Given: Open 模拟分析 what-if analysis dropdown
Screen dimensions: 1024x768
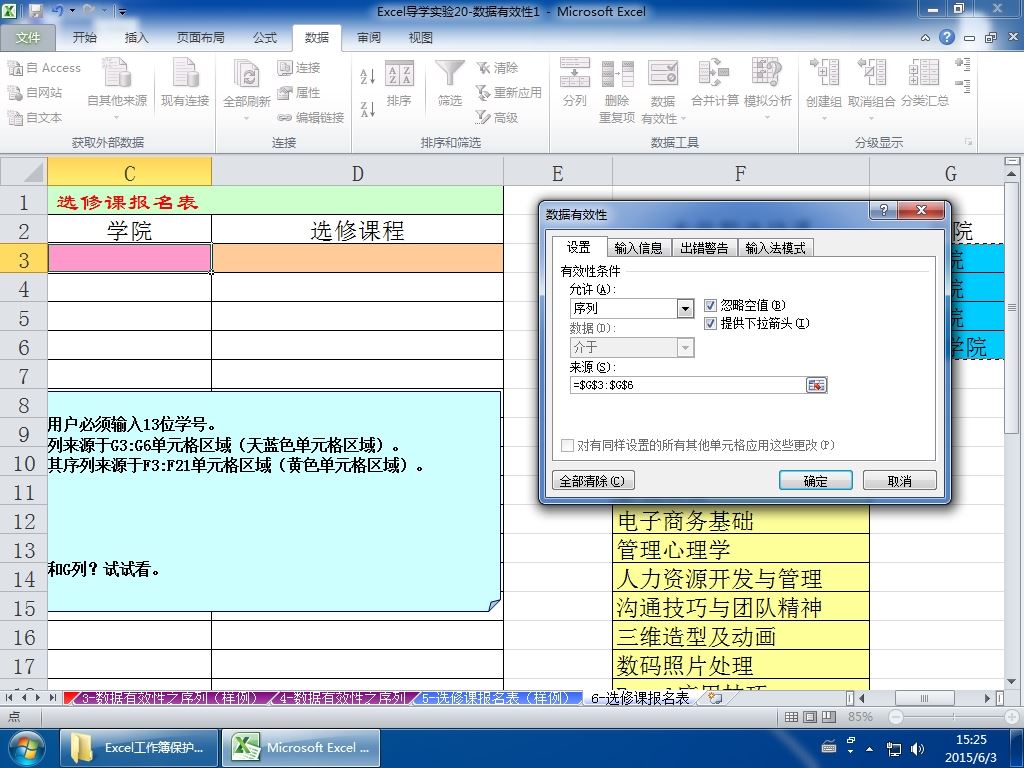Looking at the screenshot, I should [x=767, y=90].
